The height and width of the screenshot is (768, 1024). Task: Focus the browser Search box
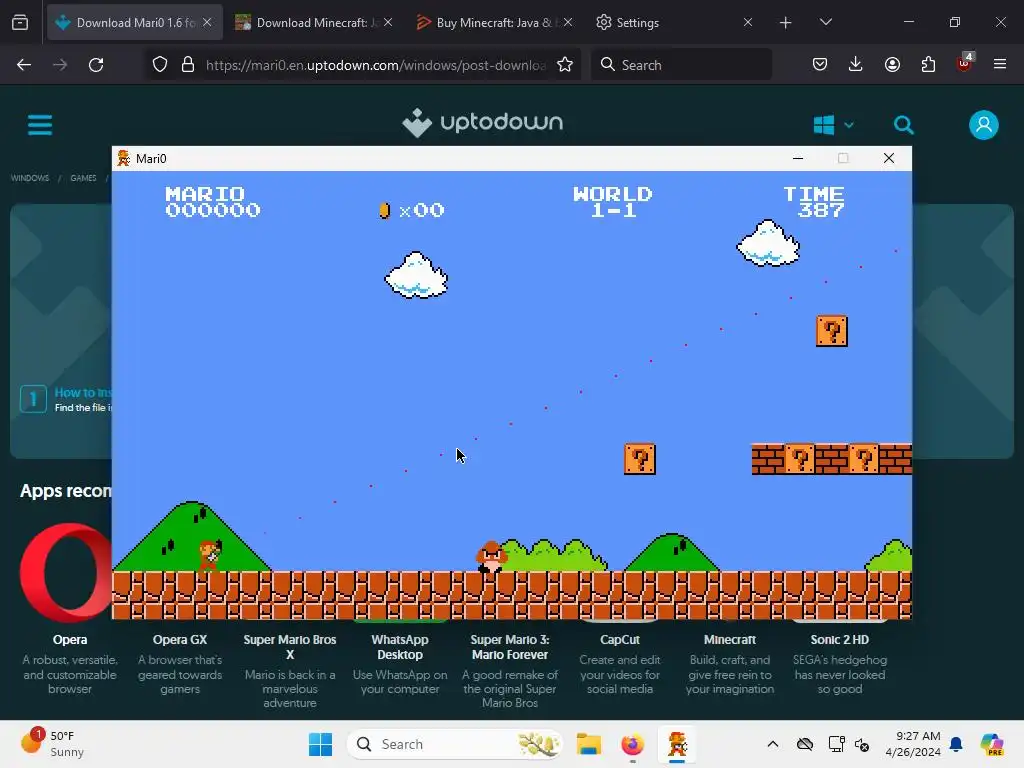click(x=681, y=65)
